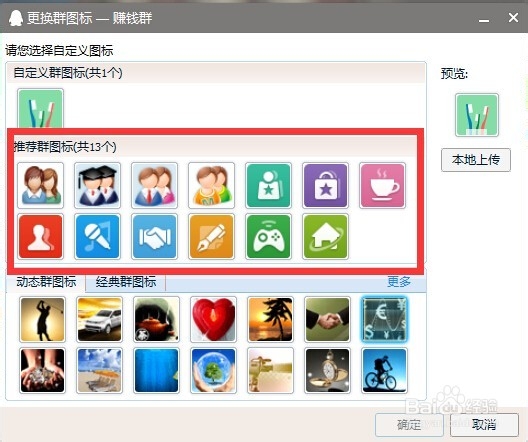Image resolution: width=528 pixels, height=442 pixels.
Task: Select the green game controller icon
Action: click(x=268, y=237)
